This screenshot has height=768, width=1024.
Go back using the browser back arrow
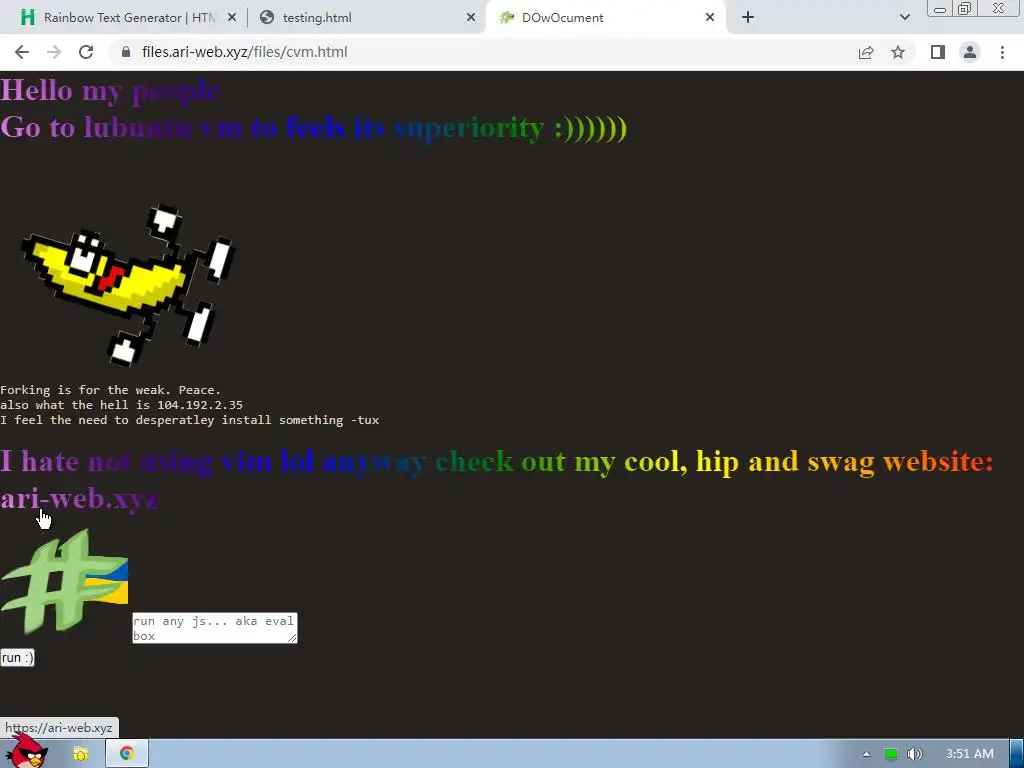[x=22, y=52]
